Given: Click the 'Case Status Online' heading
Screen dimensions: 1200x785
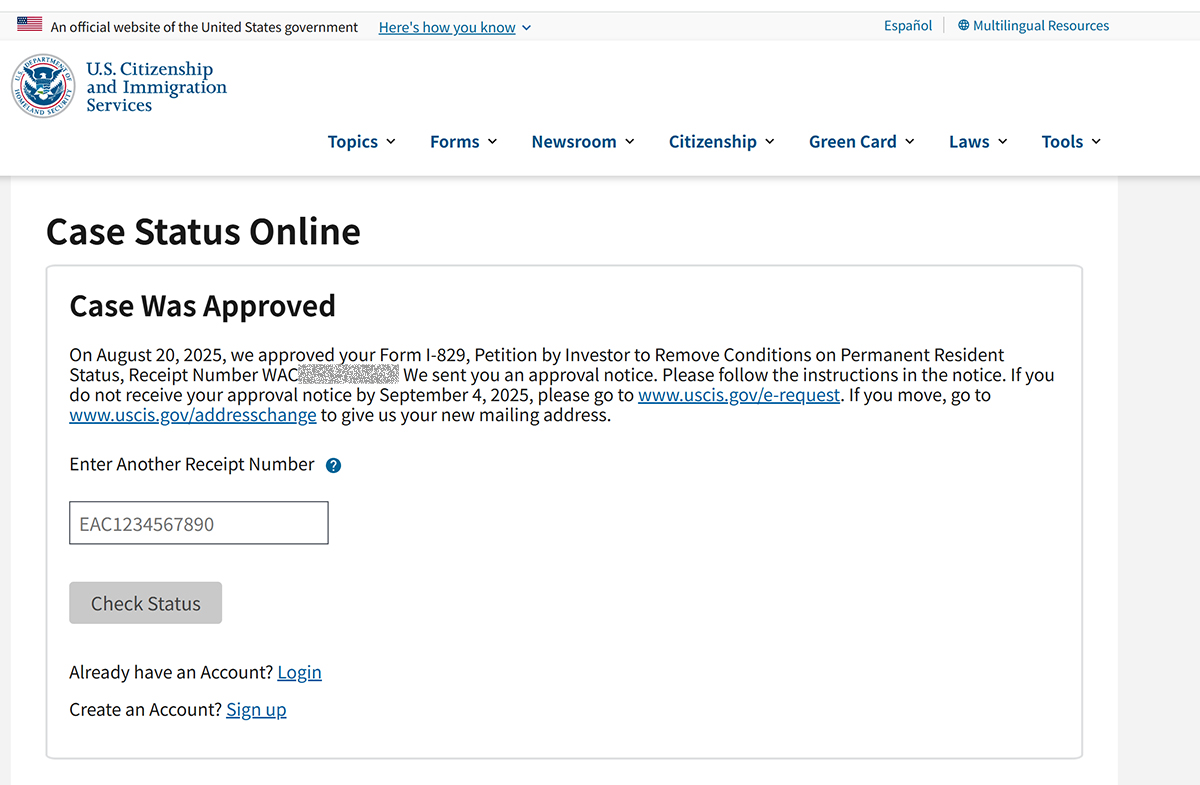Looking at the screenshot, I should tap(203, 232).
